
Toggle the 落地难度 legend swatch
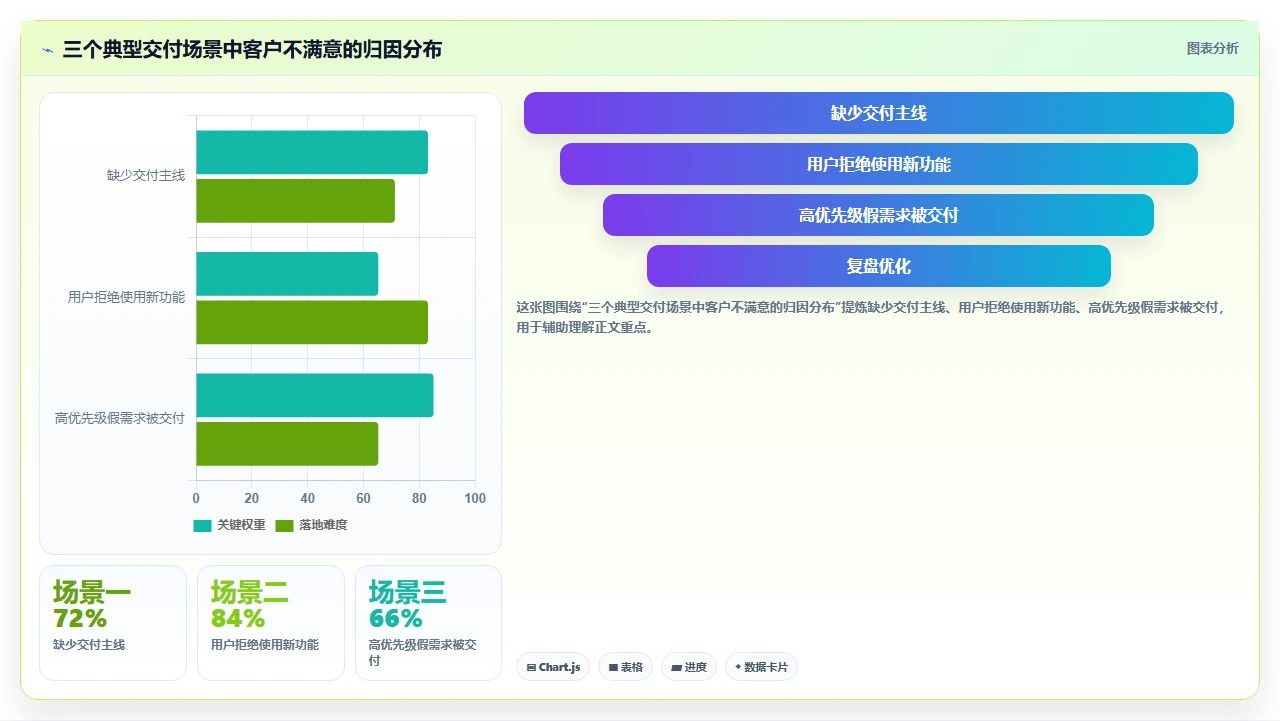click(x=284, y=525)
